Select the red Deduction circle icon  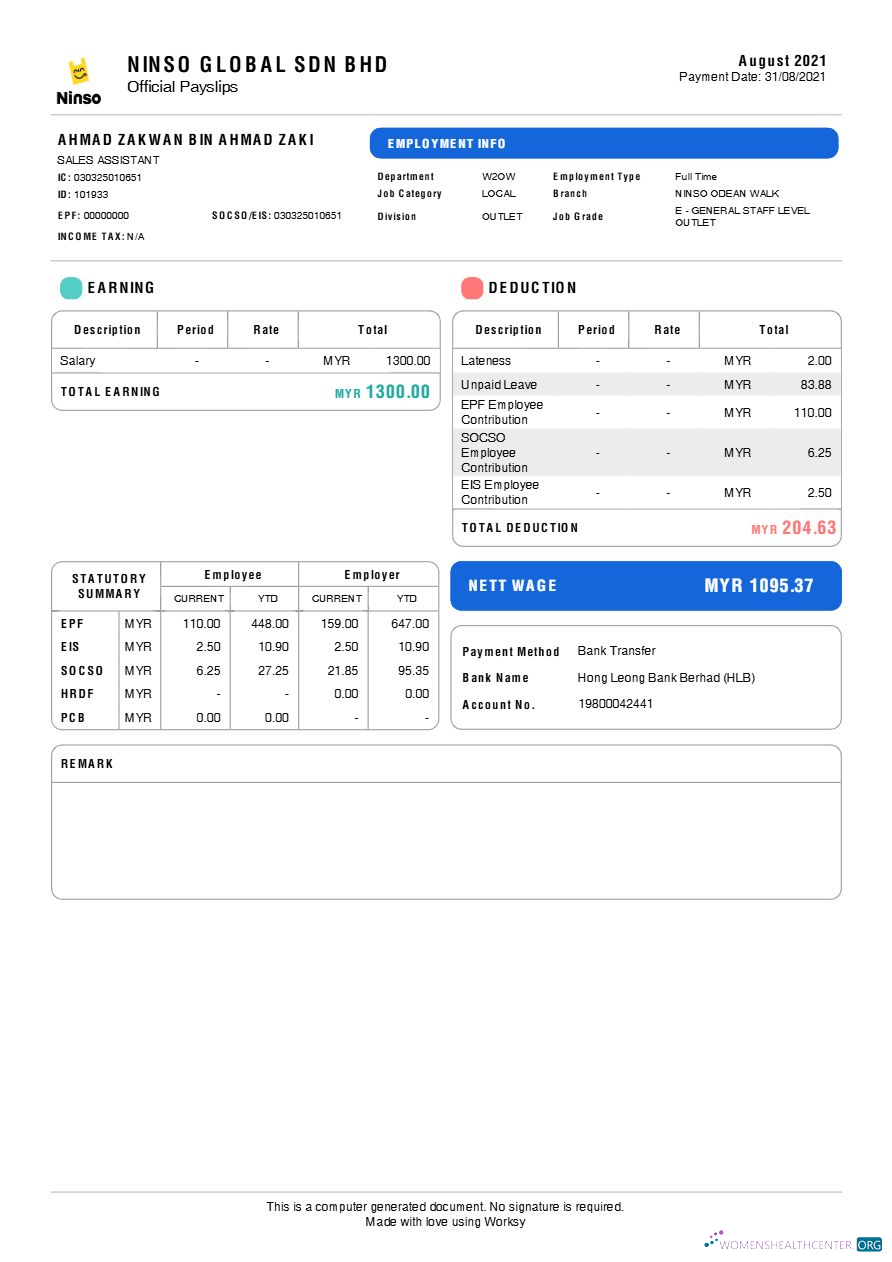pos(470,287)
